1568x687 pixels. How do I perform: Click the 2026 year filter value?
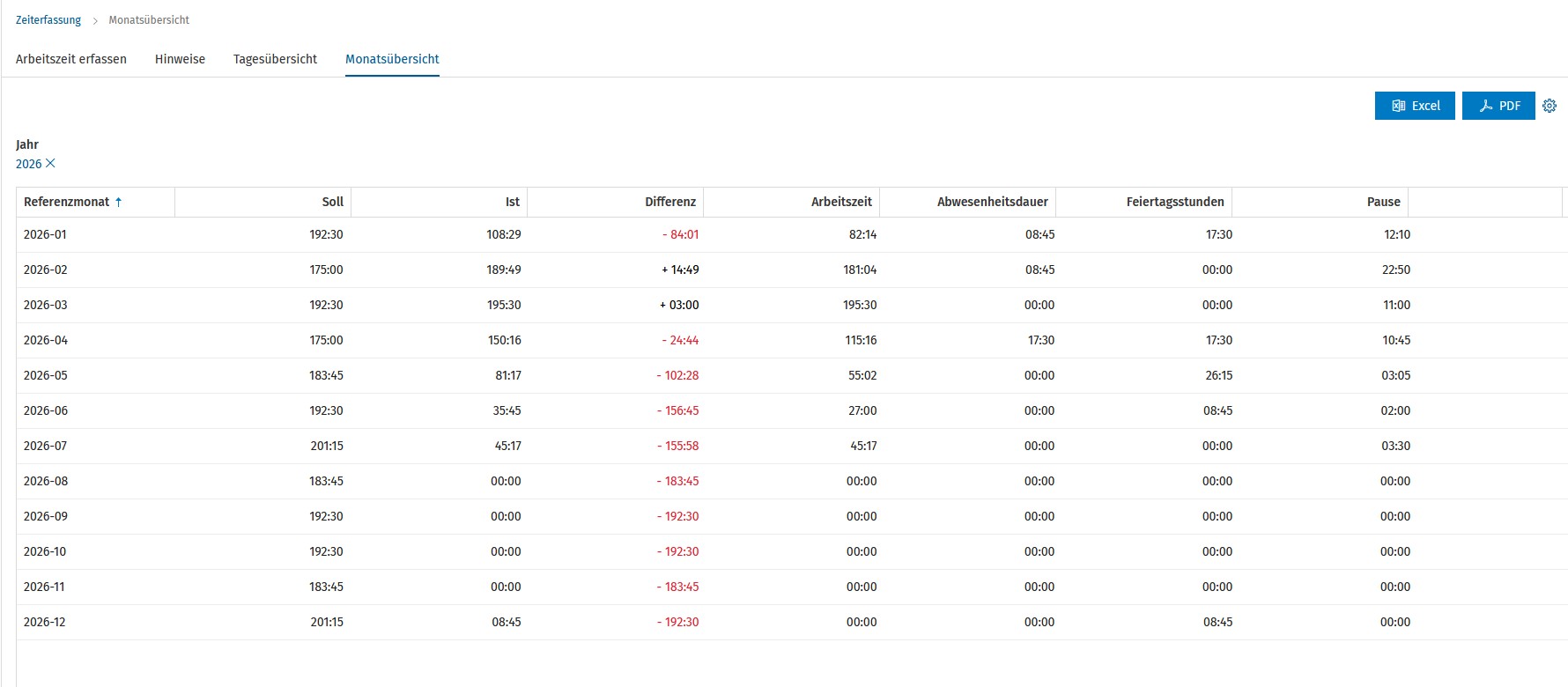pyautogui.click(x=29, y=164)
